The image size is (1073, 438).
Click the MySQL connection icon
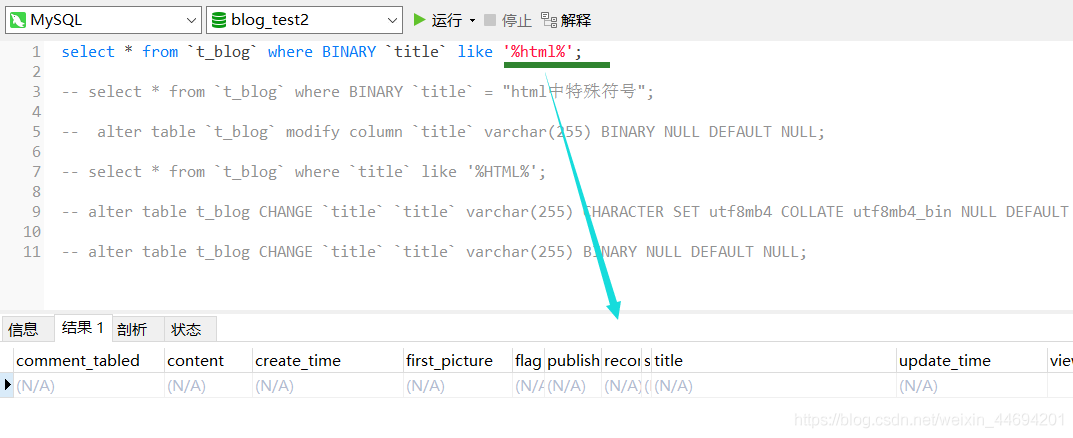click(x=17, y=20)
